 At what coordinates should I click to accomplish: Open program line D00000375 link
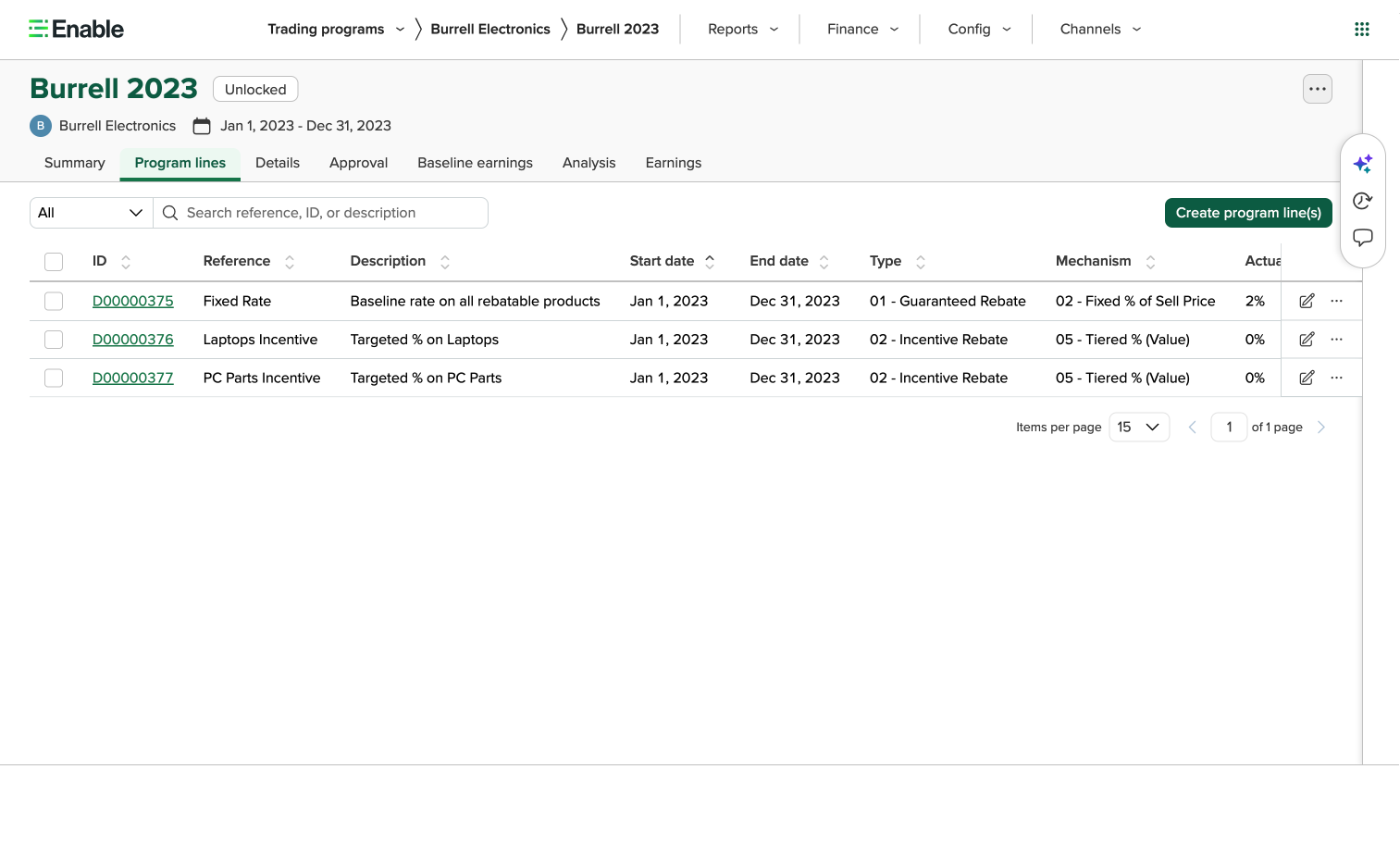[x=133, y=302]
